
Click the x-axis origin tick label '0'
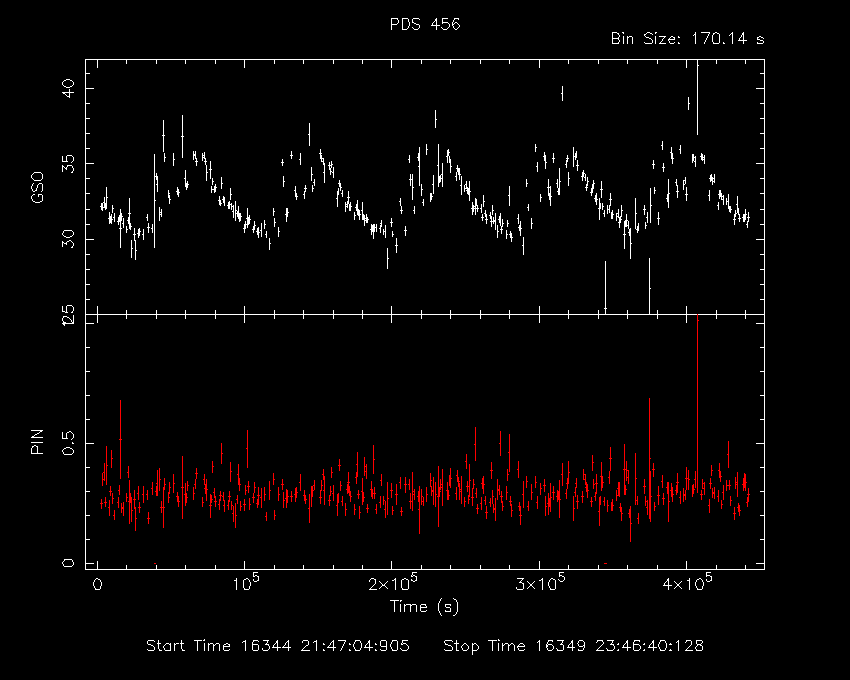[98, 586]
